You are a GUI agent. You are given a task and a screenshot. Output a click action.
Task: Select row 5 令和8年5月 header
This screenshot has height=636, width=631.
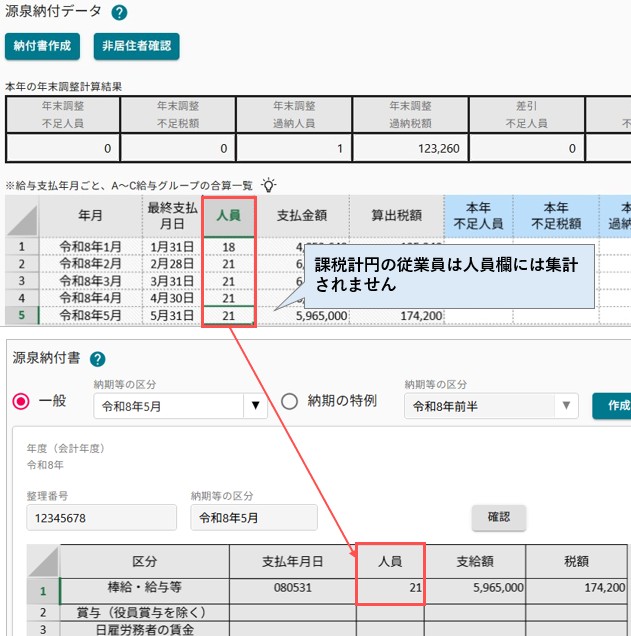[x=22, y=315]
